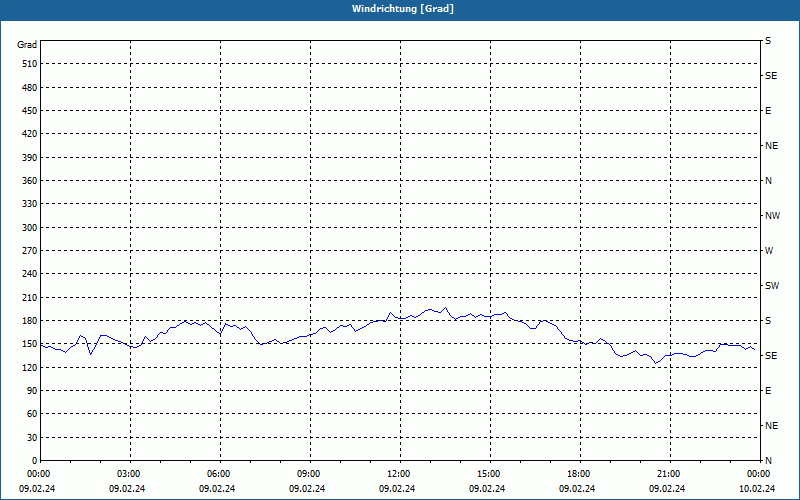Select the 240 value on the left axis
Viewport: 800px width, 500px height.
(30, 274)
